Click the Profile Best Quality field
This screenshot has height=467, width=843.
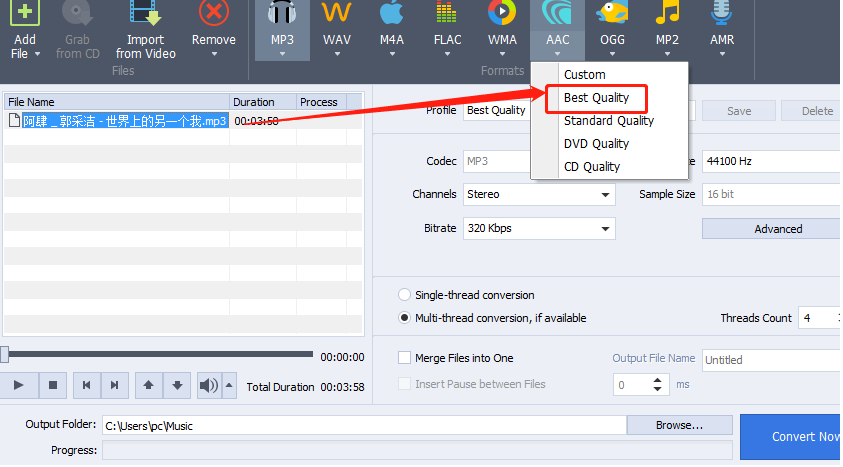pos(497,110)
